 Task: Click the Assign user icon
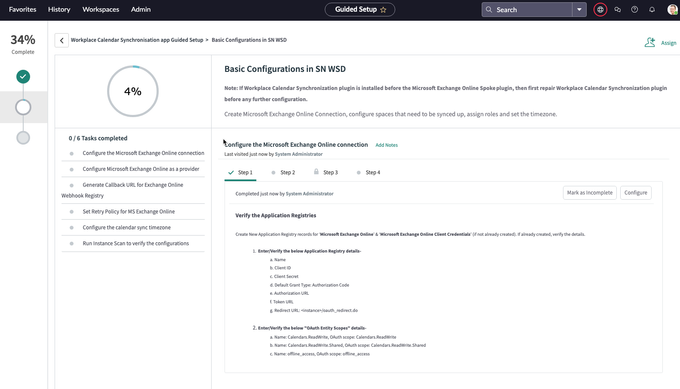click(x=650, y=42)
